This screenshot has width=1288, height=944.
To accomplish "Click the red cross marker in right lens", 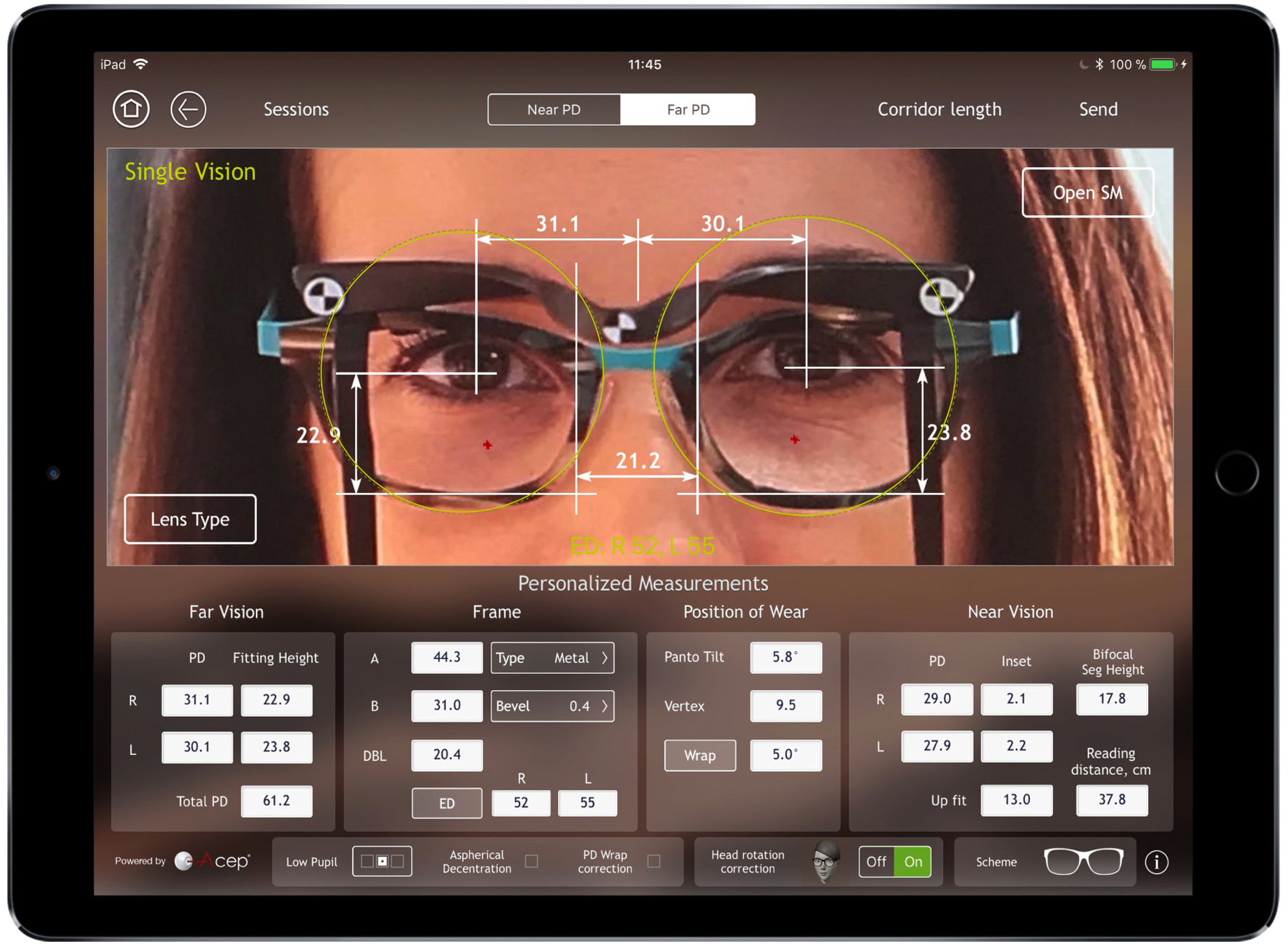I will (794, 440).
